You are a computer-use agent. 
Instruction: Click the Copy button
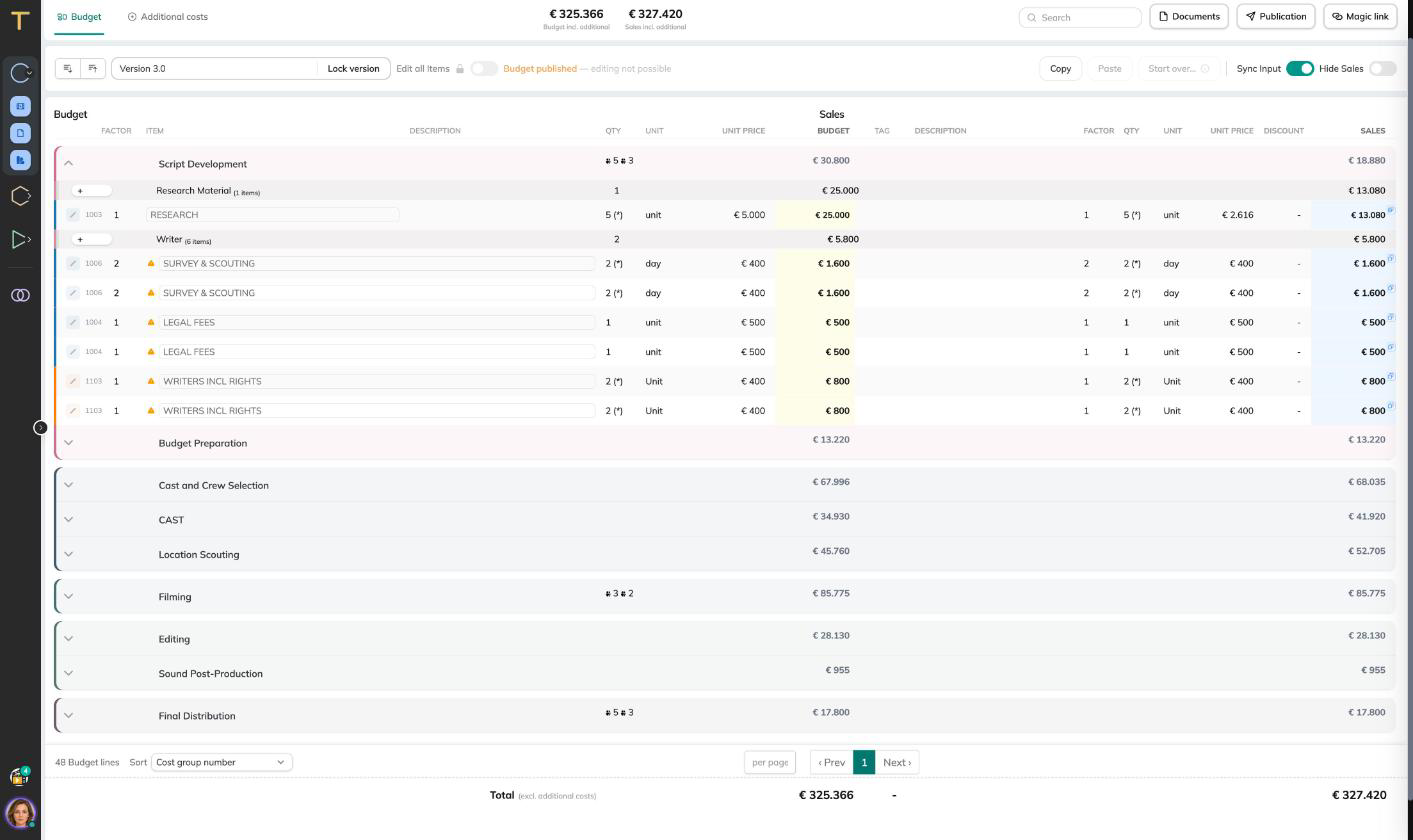coord(1060,69)
